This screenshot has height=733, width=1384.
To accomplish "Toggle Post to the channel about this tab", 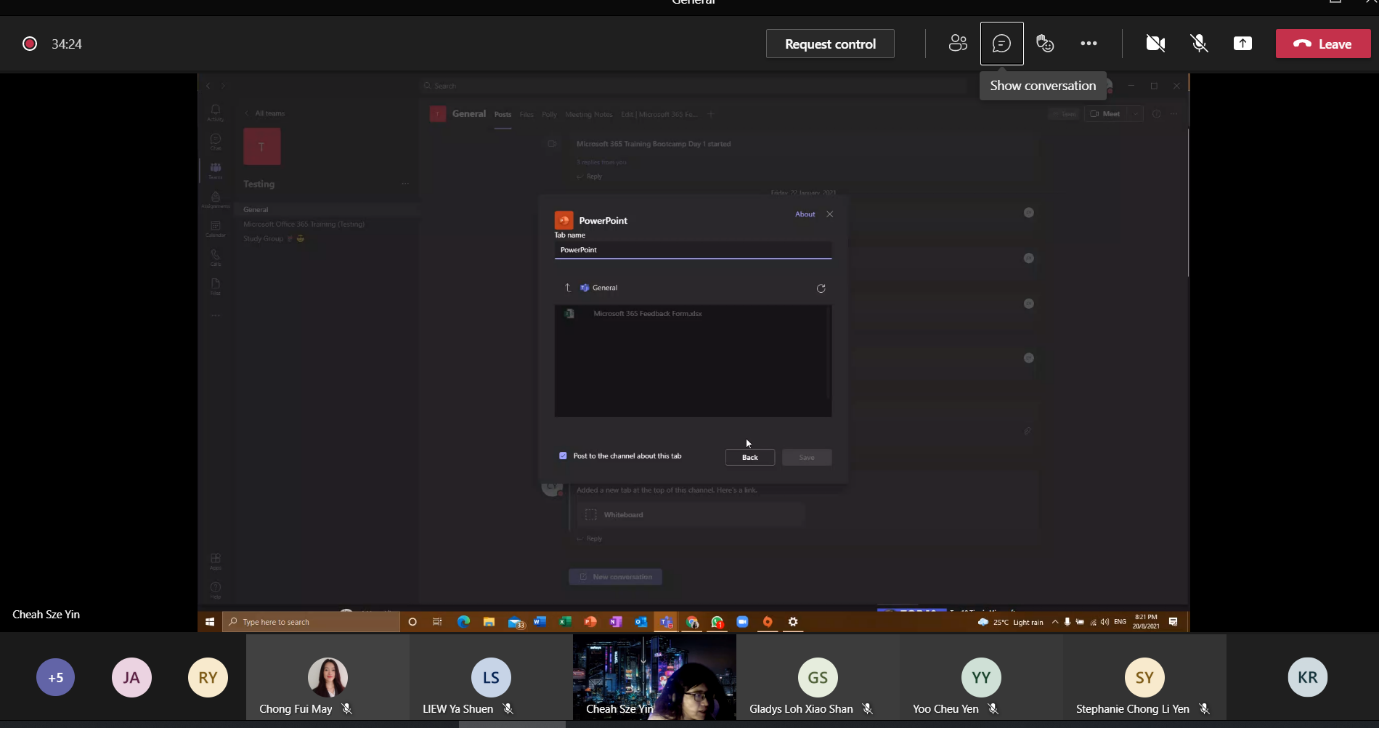I will point(563,456).
